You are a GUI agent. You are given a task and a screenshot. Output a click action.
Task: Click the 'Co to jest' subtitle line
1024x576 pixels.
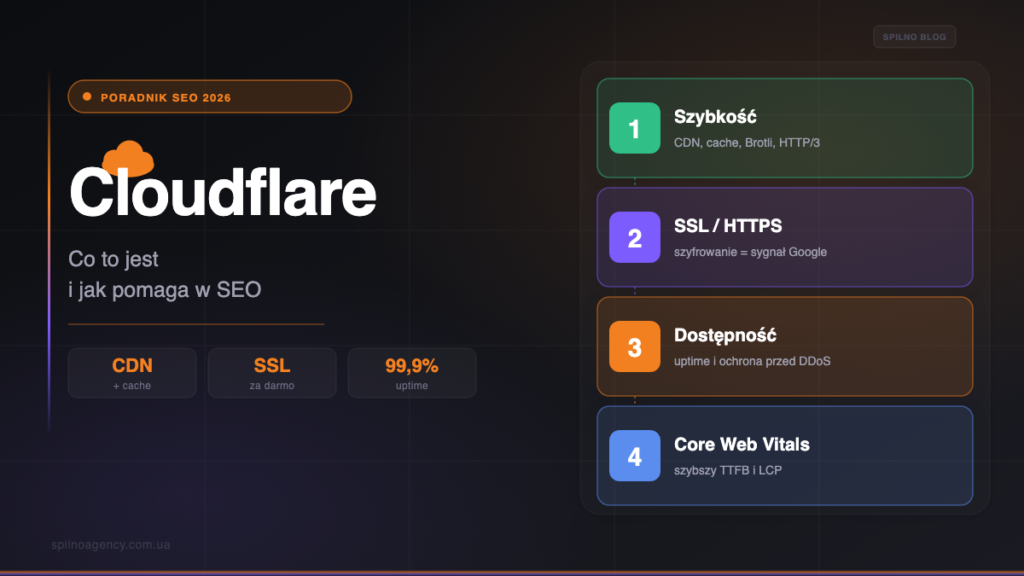tap(113, 259)
